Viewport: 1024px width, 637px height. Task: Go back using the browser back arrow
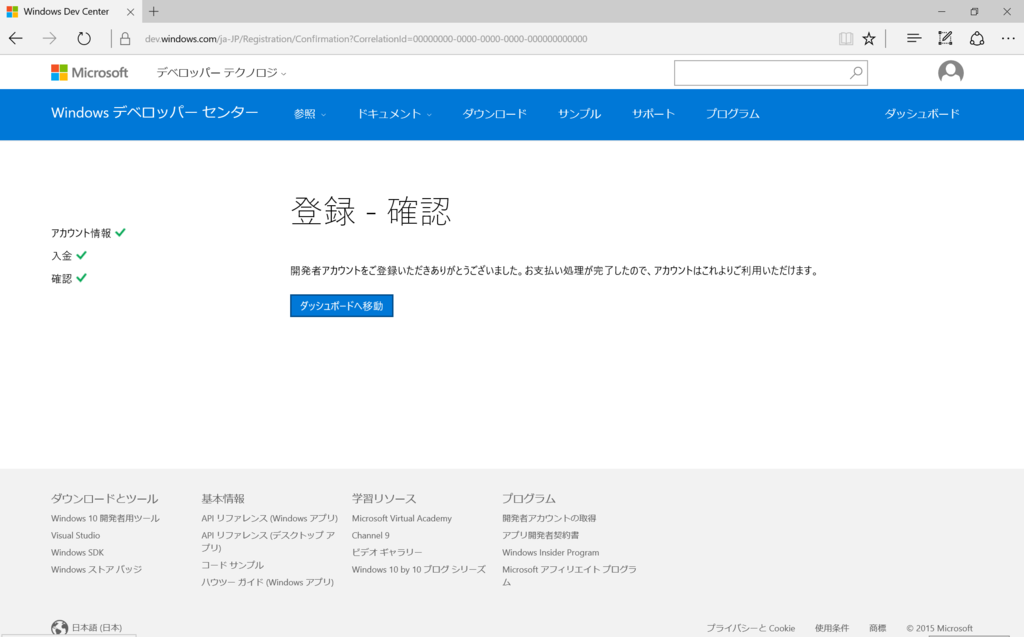click(16, 39)
